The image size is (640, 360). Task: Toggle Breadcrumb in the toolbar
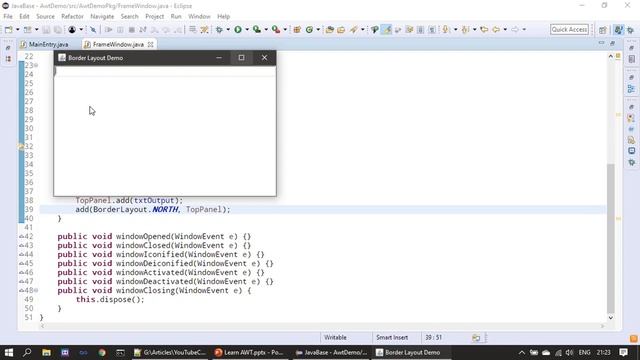(x=374, y=29)
